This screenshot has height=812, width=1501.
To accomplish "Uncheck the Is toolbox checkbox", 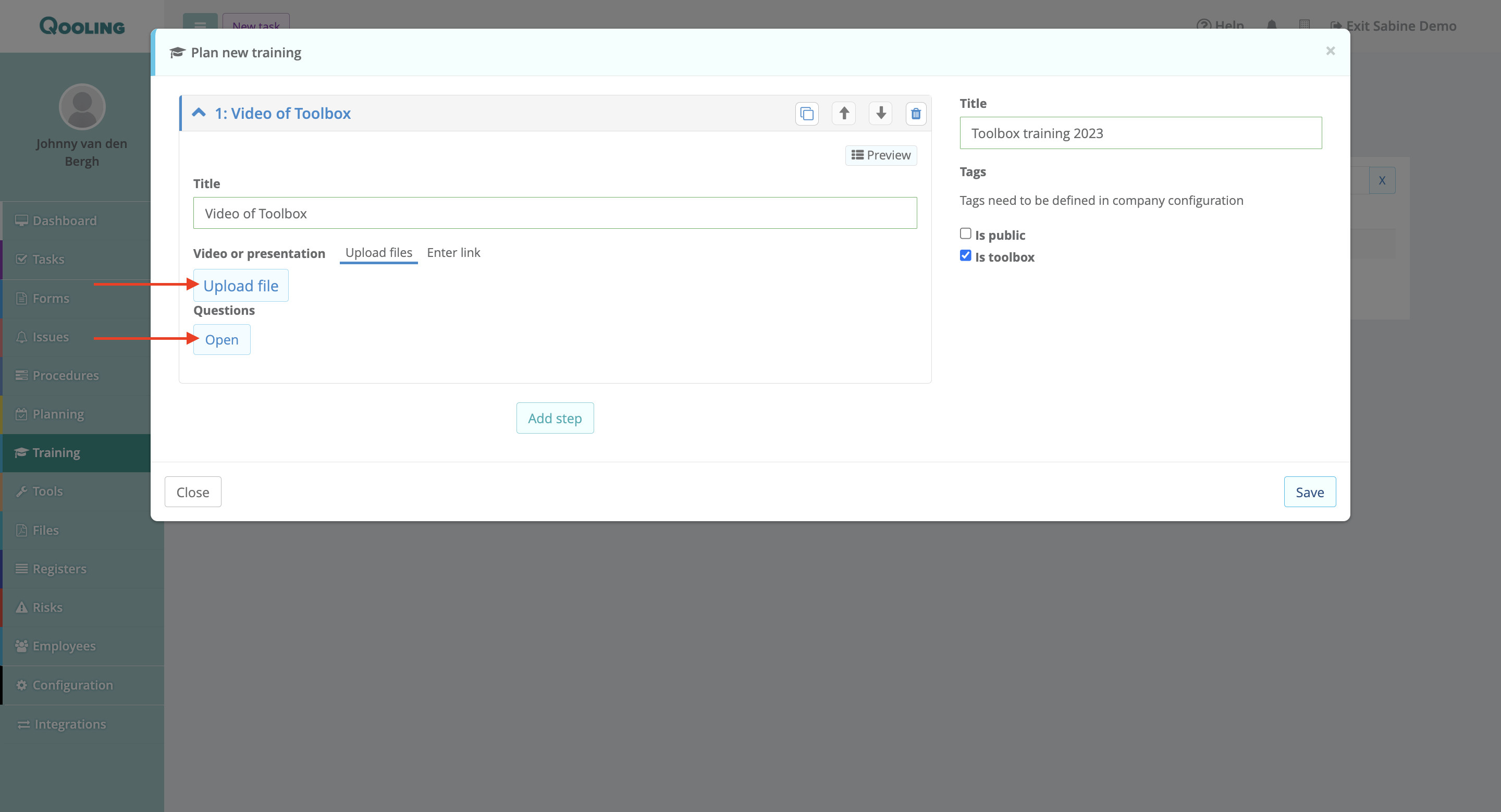I will coord(965,256).
